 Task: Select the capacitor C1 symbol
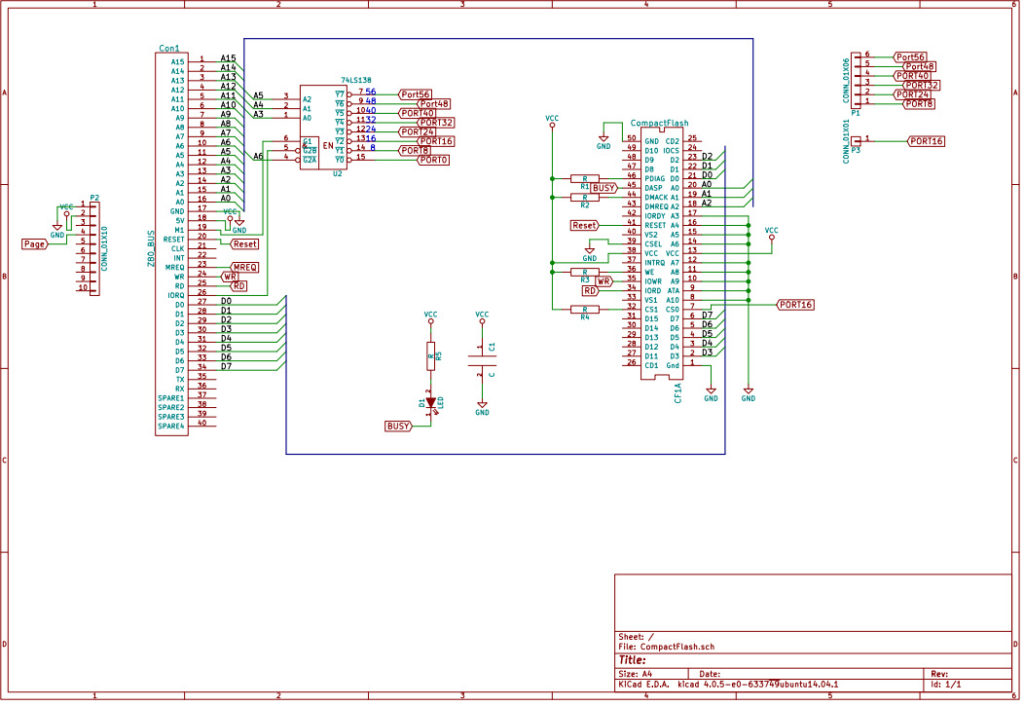pyautogui.click(x=483, y=360)
